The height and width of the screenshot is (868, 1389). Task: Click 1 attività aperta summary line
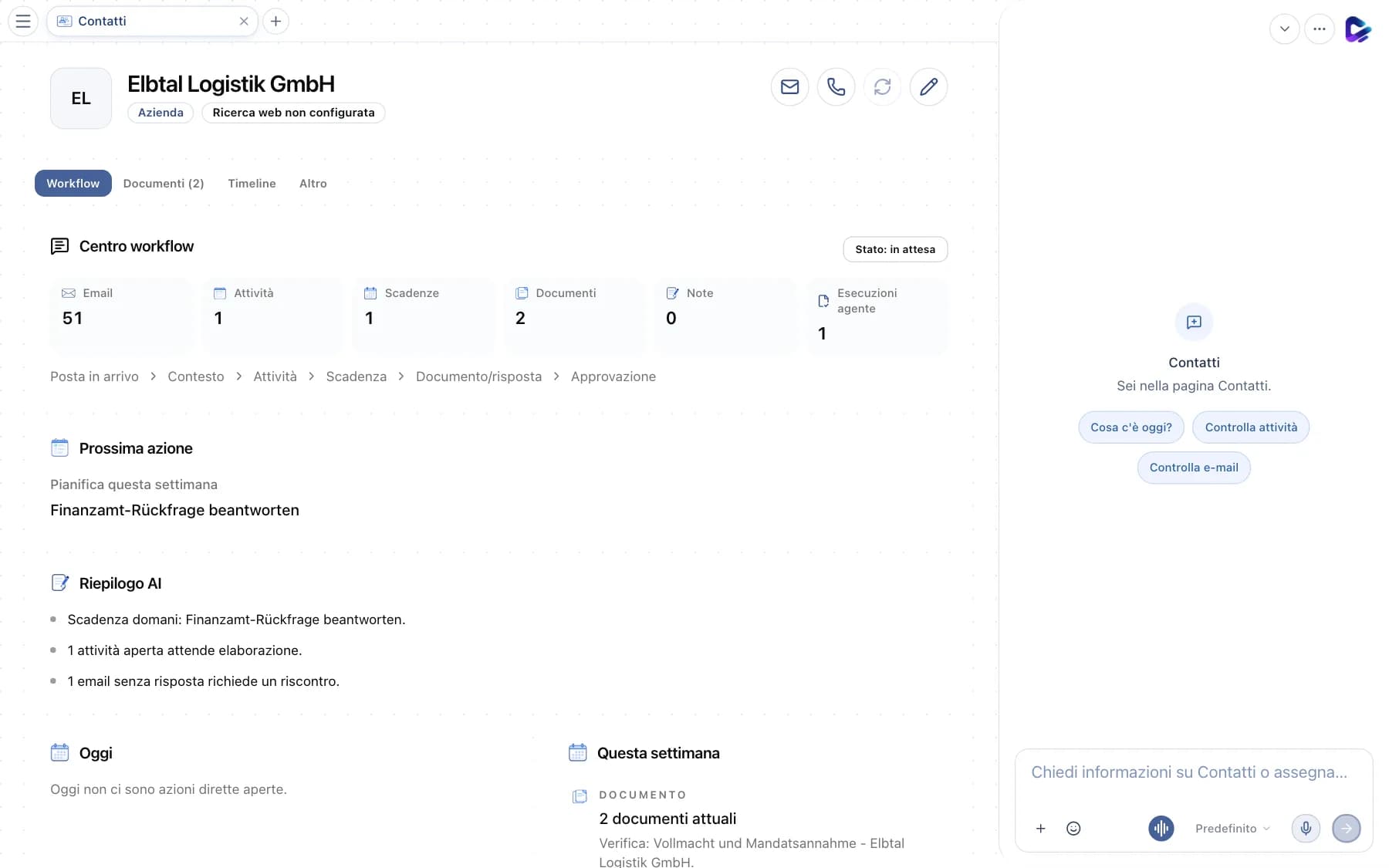click(x=184, y=650)
